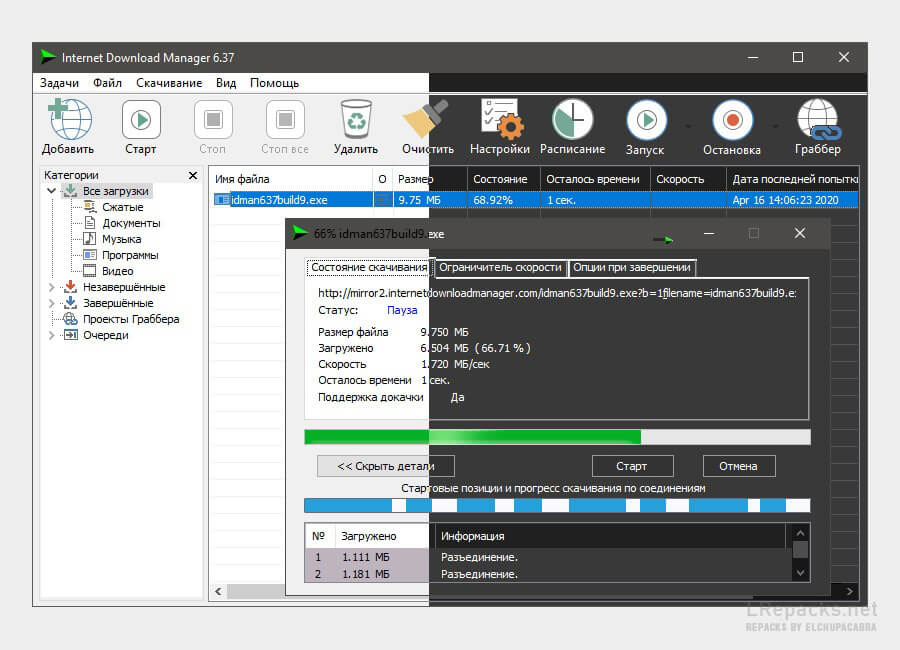900x650 pixels.
Task: Collapse the Все загрузки tree node
Action: pyautogui.click(x=52, y=191)
